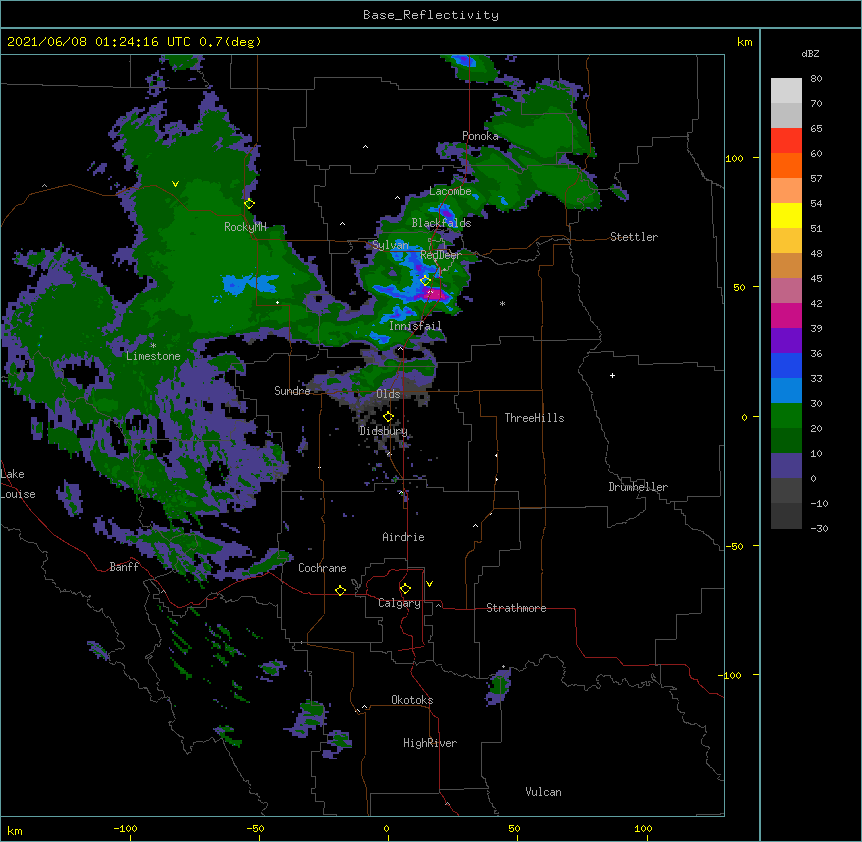This screenshot has width=862, height=842.
Task: Pick the white 70-80 dBZ legend swatch
Action: (x=786, y=91)
